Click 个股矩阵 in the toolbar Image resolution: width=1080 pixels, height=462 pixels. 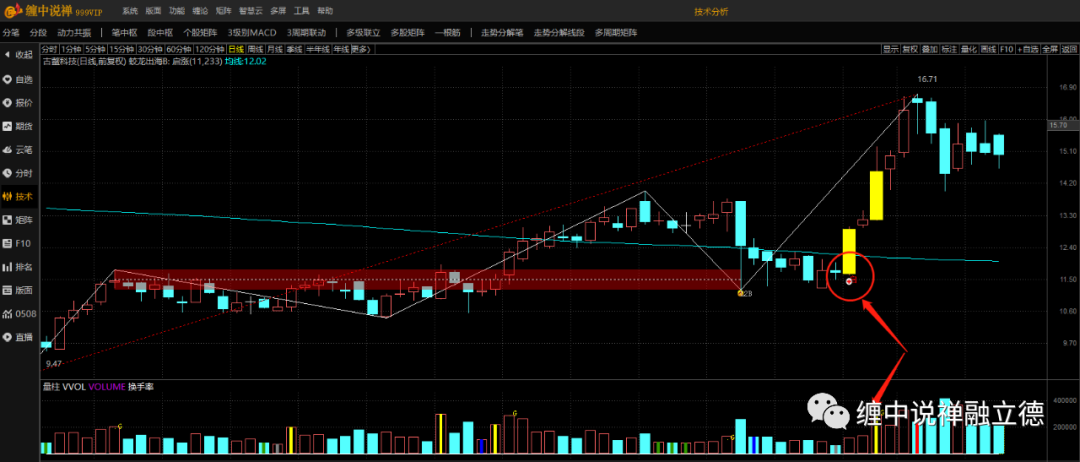tap(200, 32)
